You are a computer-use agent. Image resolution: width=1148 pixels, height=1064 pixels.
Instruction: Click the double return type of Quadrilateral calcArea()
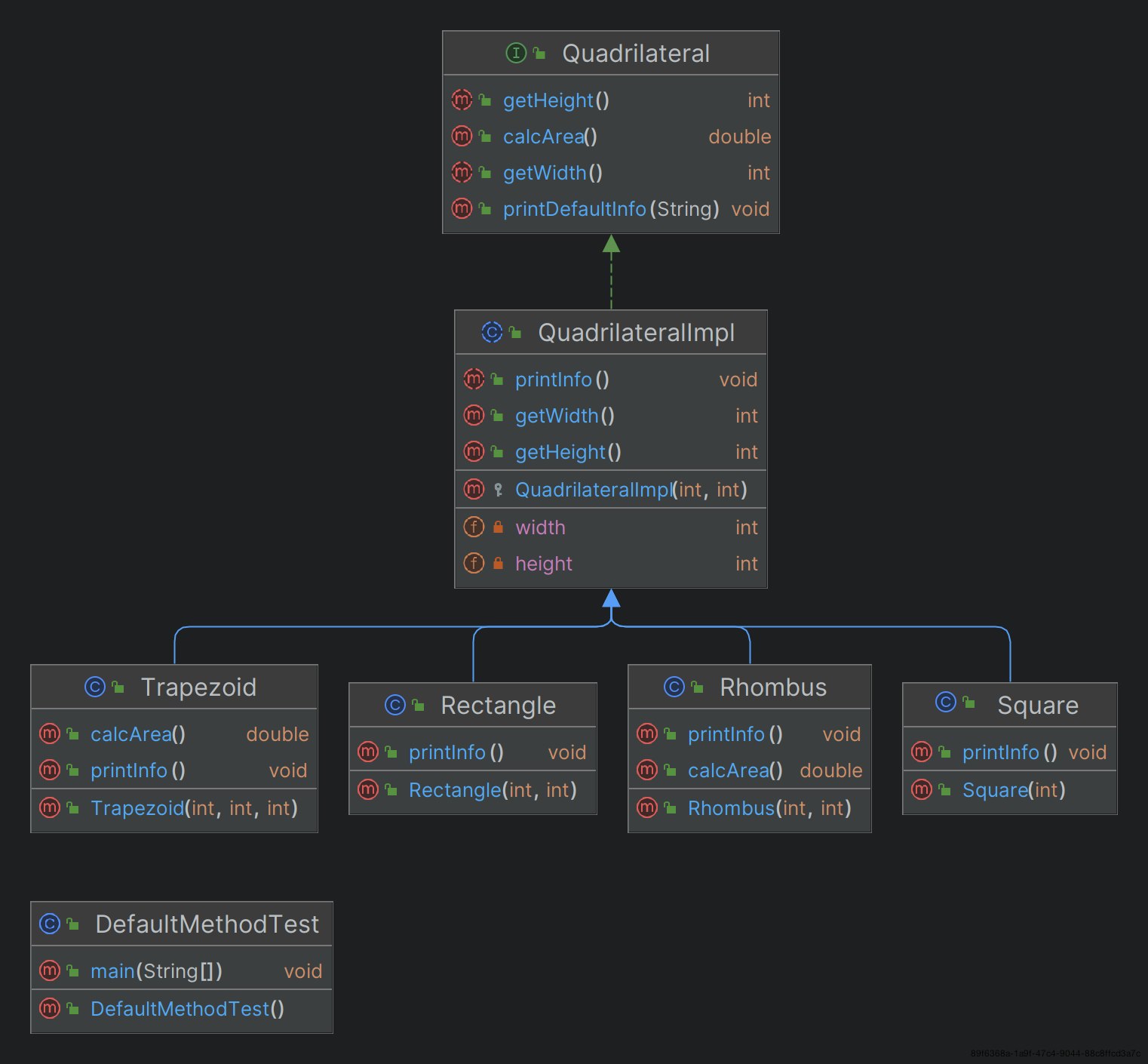[x=740, y=137]
